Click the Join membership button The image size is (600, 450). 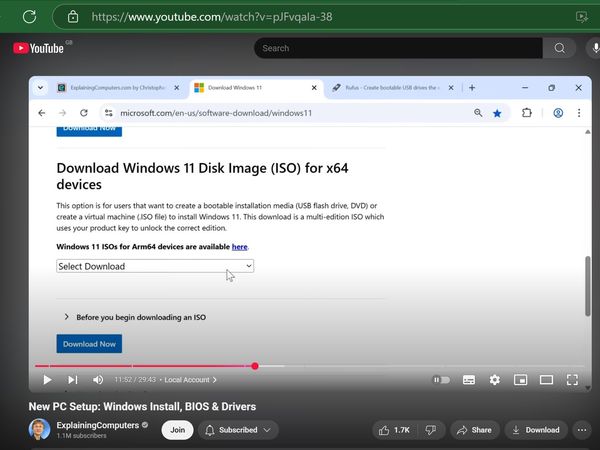pos(177,430)
